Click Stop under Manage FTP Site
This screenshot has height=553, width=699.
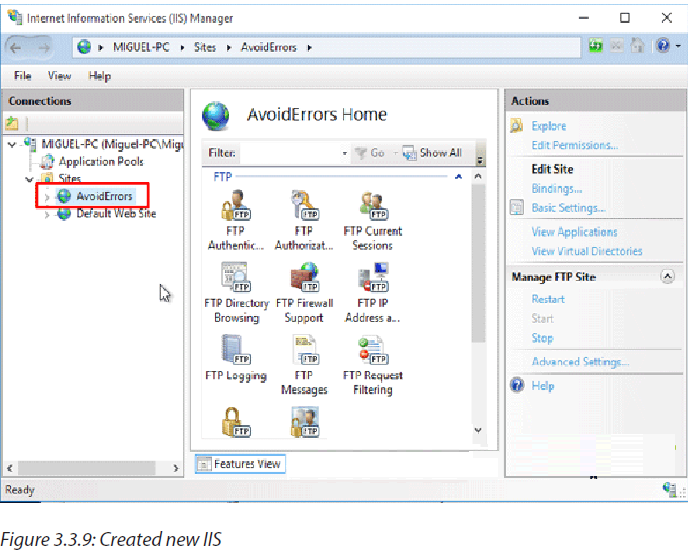[x=542, y=338]
